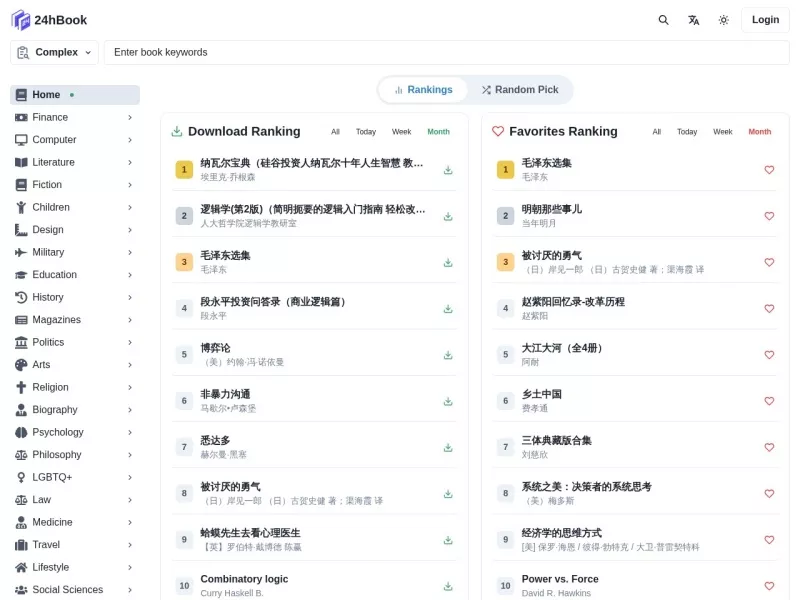Favorite 系统之美 with its heart icon
The width and height of the screenshot is (800, 600).
(769, 493)
